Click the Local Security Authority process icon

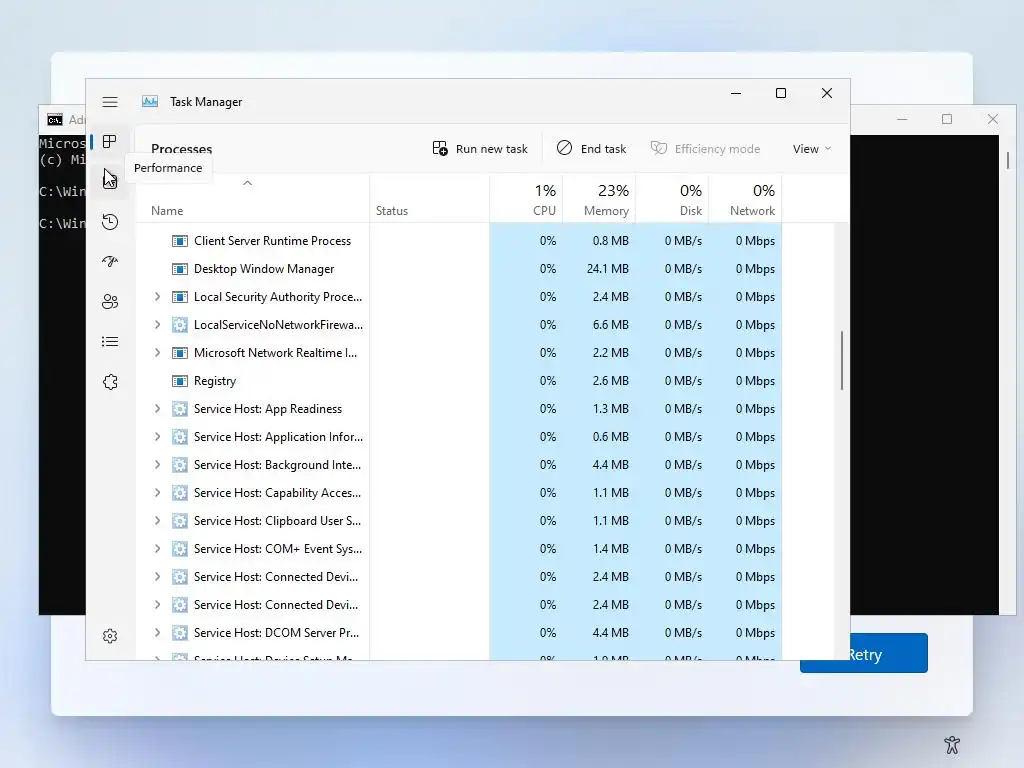click(x=180, y=297)
